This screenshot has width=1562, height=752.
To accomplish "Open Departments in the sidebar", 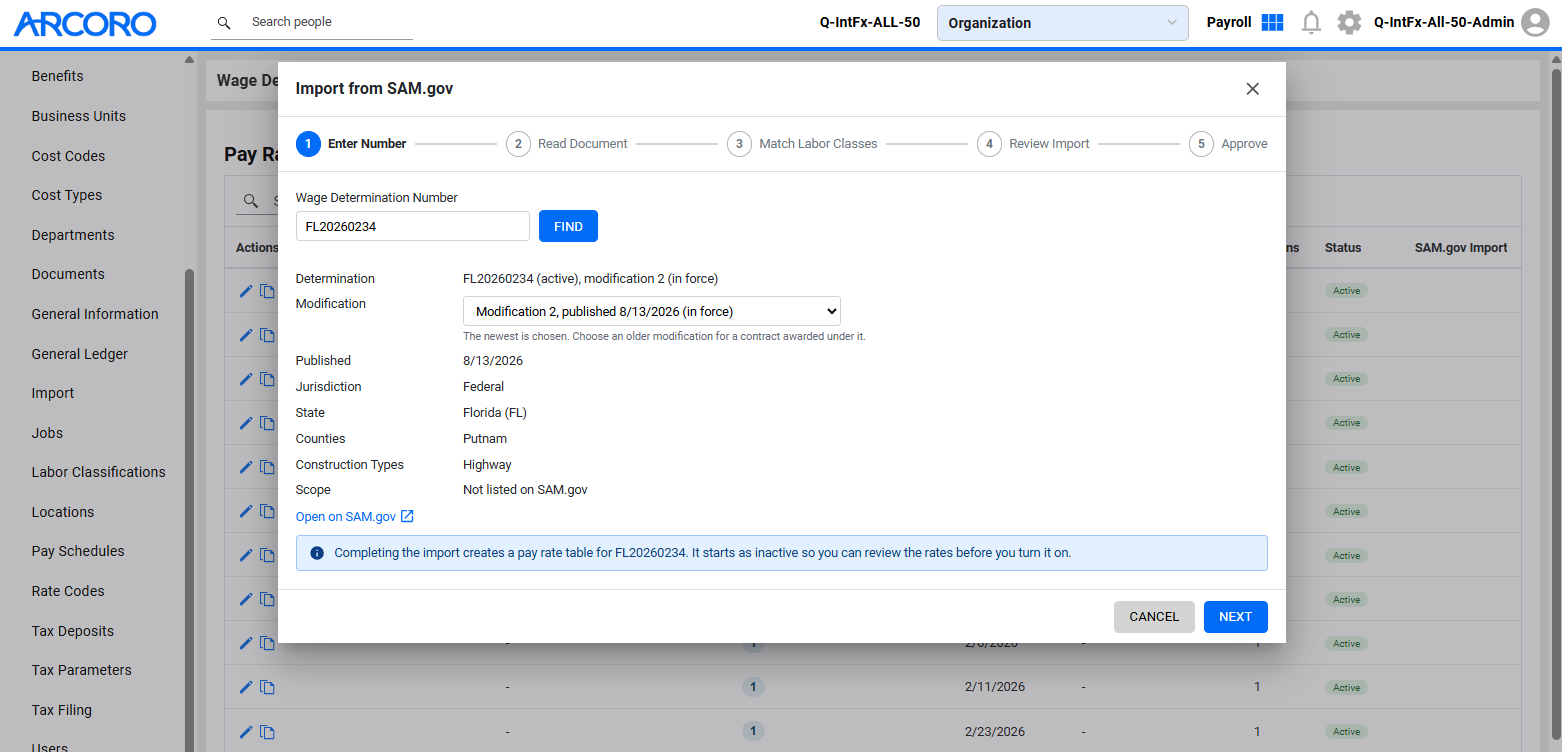I will point(73,235).
